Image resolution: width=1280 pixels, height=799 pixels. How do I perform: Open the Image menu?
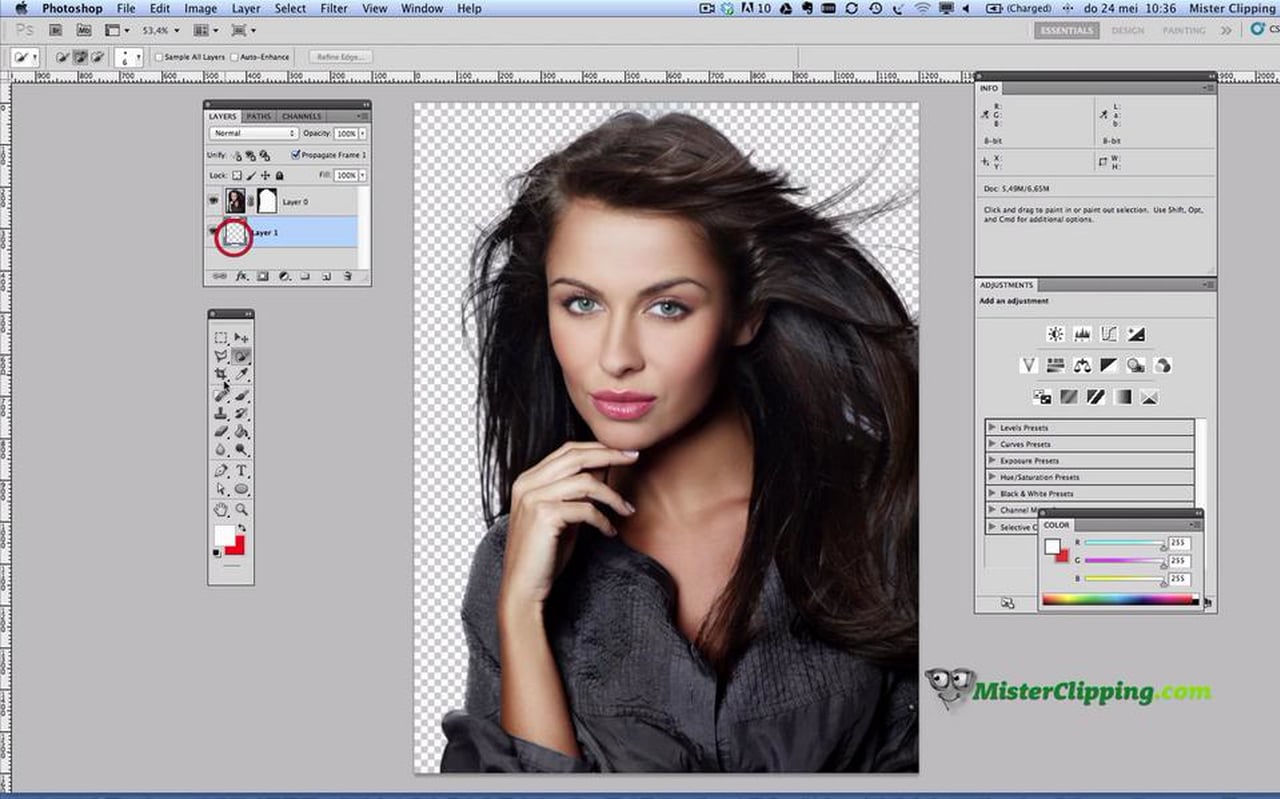[x=200, y=8]
